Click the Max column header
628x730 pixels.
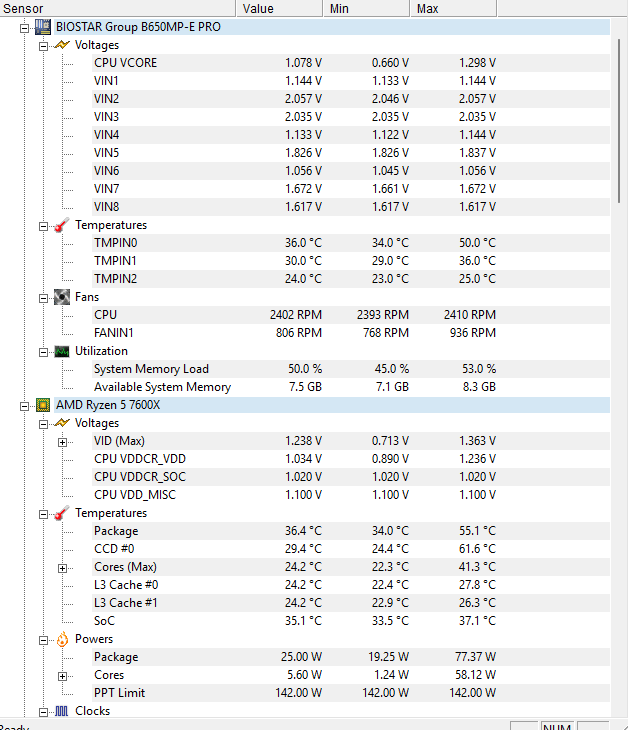coord(455,8)
